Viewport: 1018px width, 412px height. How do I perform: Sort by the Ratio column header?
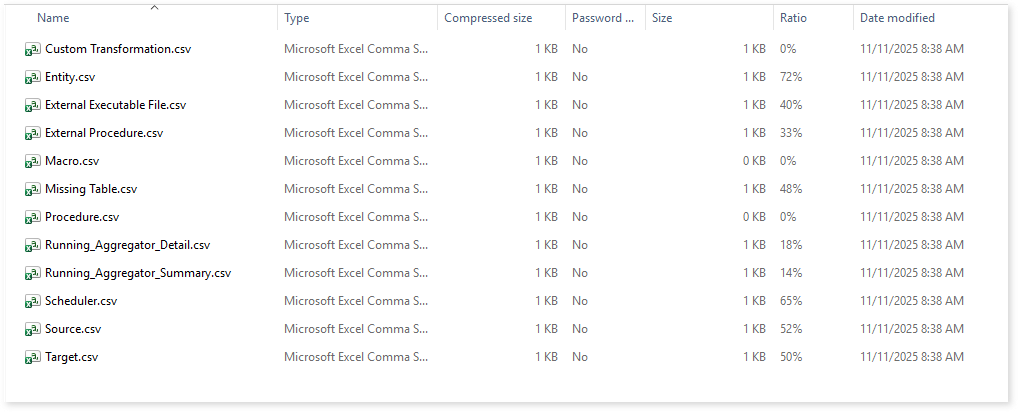pos(794,18)
